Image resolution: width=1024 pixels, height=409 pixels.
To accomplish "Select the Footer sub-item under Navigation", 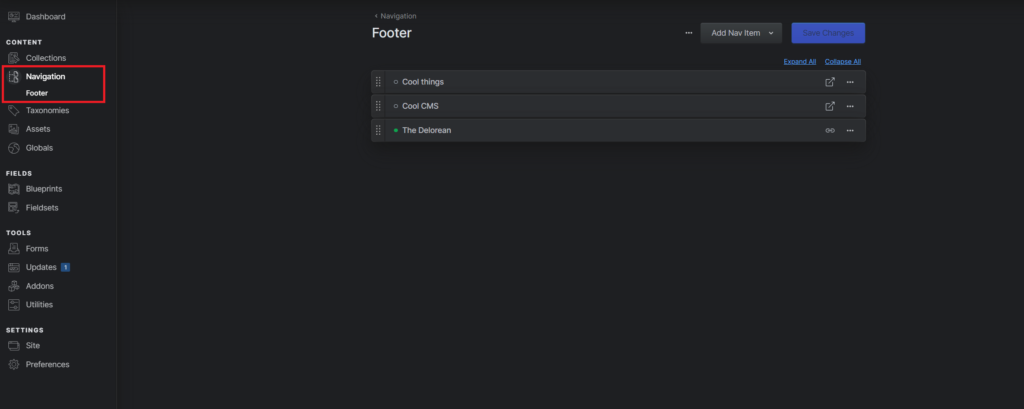I will (37, 93).
